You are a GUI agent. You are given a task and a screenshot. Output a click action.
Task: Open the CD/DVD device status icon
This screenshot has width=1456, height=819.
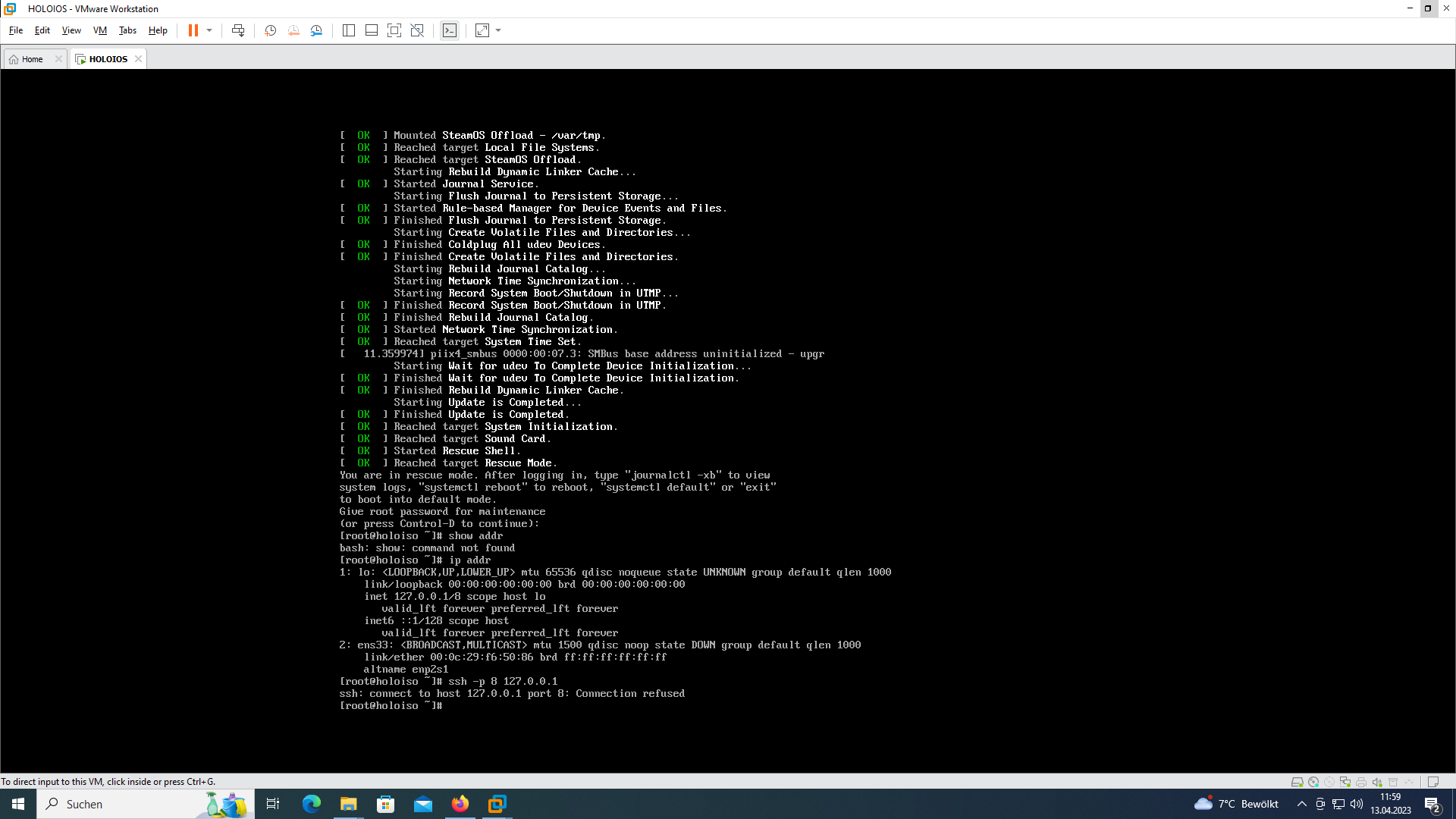[x=1313, y=782]
